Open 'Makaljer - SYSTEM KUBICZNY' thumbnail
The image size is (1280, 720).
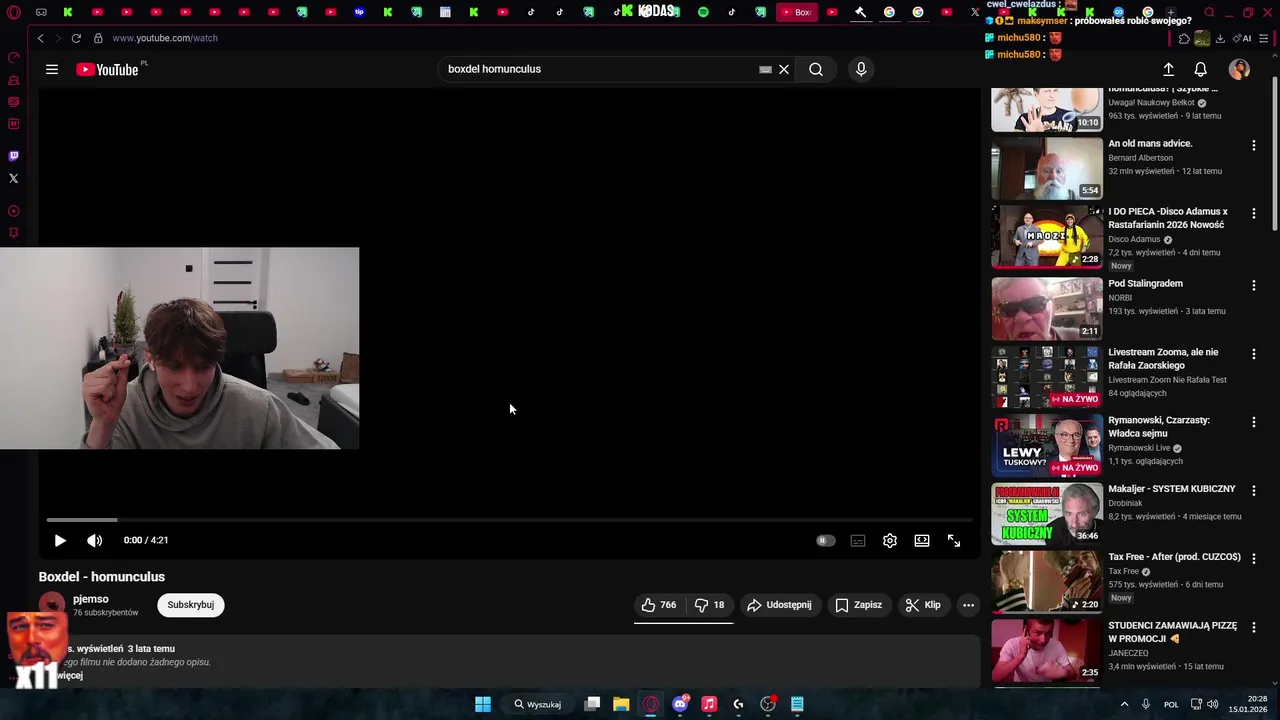[x=1046, y=513]
